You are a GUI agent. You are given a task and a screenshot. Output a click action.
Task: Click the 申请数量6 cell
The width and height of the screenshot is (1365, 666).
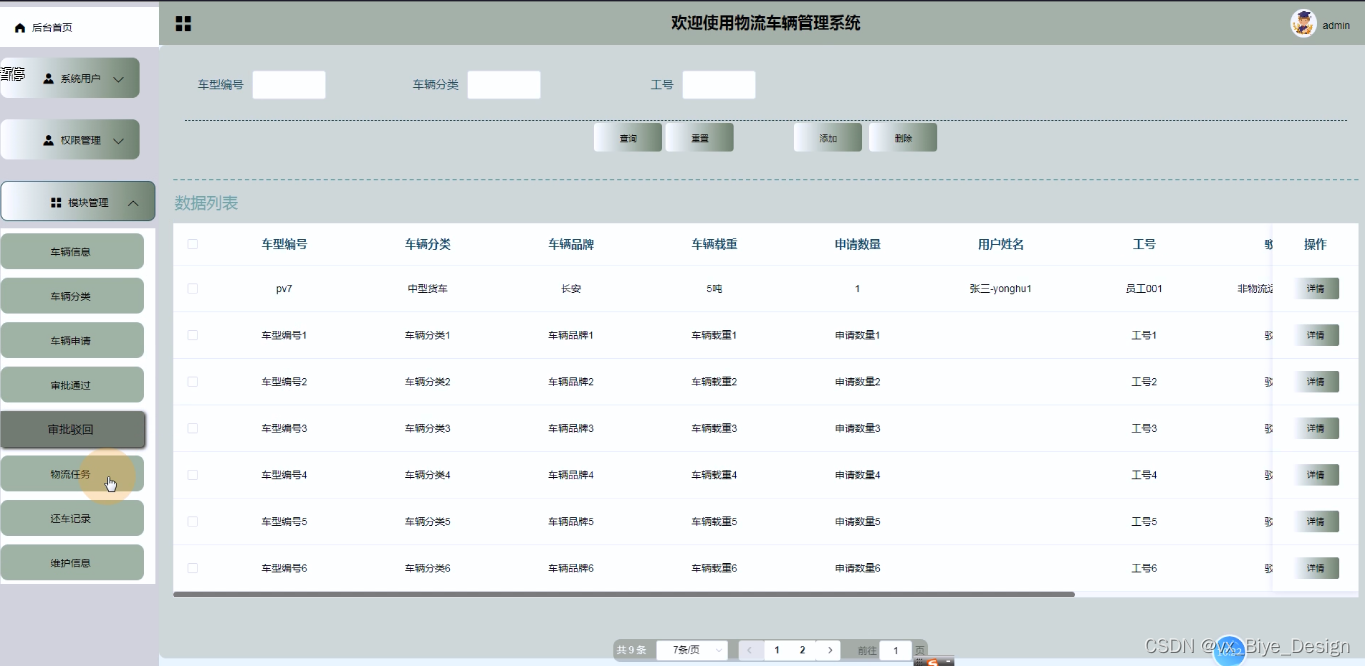click(858, 568)
